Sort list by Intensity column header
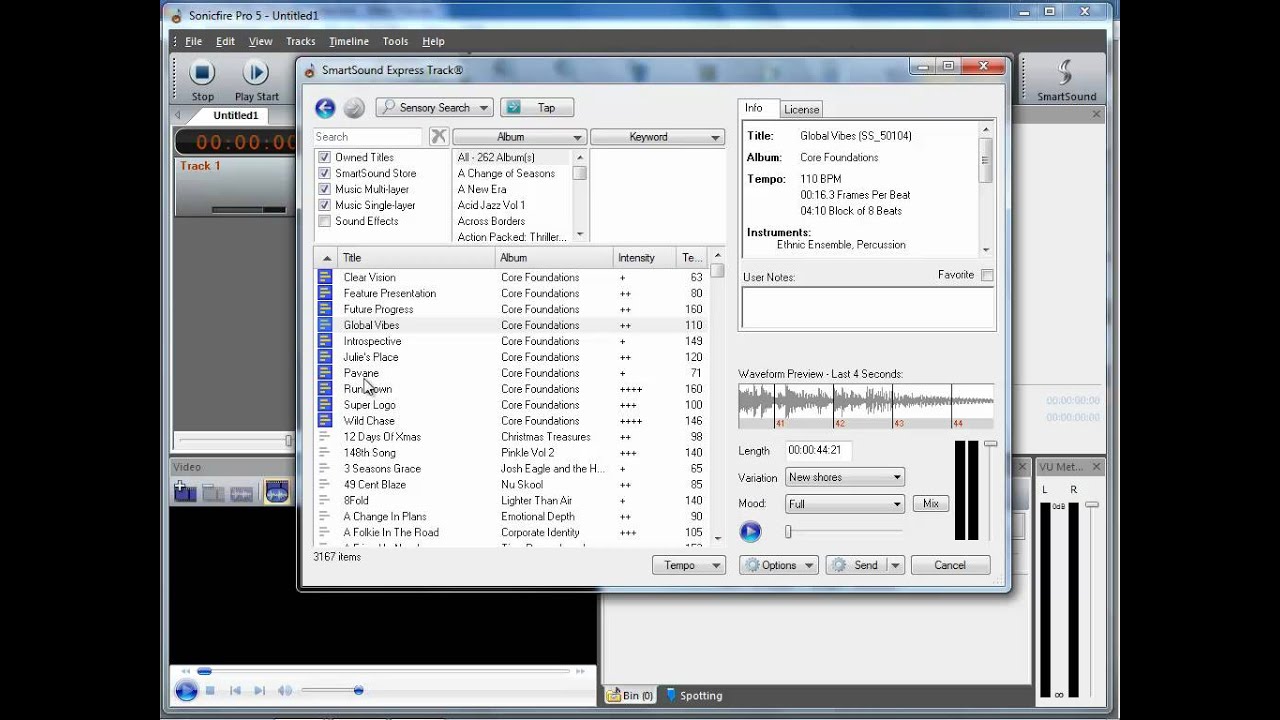The image size is (1280, 720). [643, 258]
